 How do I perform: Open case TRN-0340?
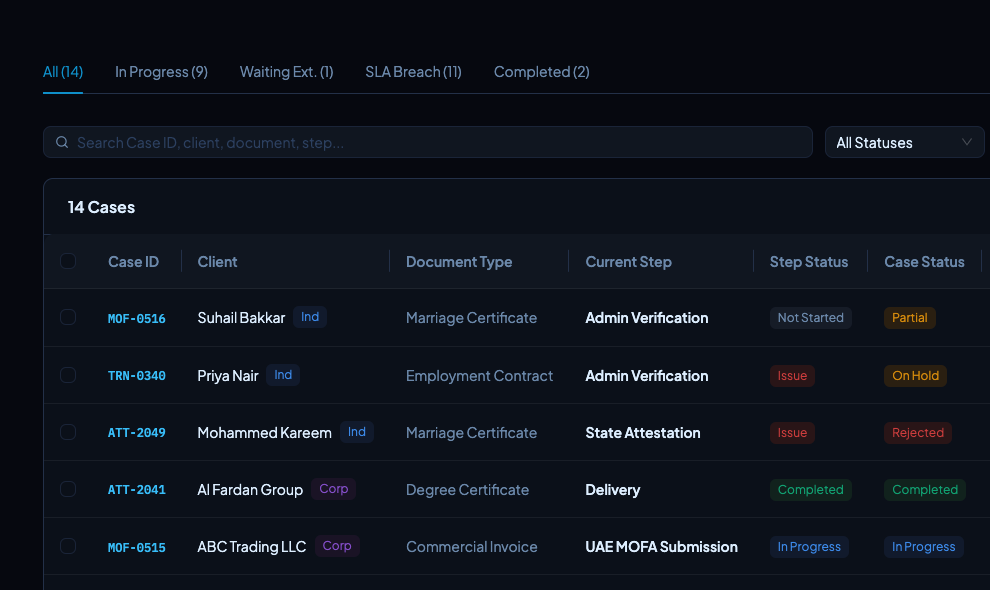[136, 376]
